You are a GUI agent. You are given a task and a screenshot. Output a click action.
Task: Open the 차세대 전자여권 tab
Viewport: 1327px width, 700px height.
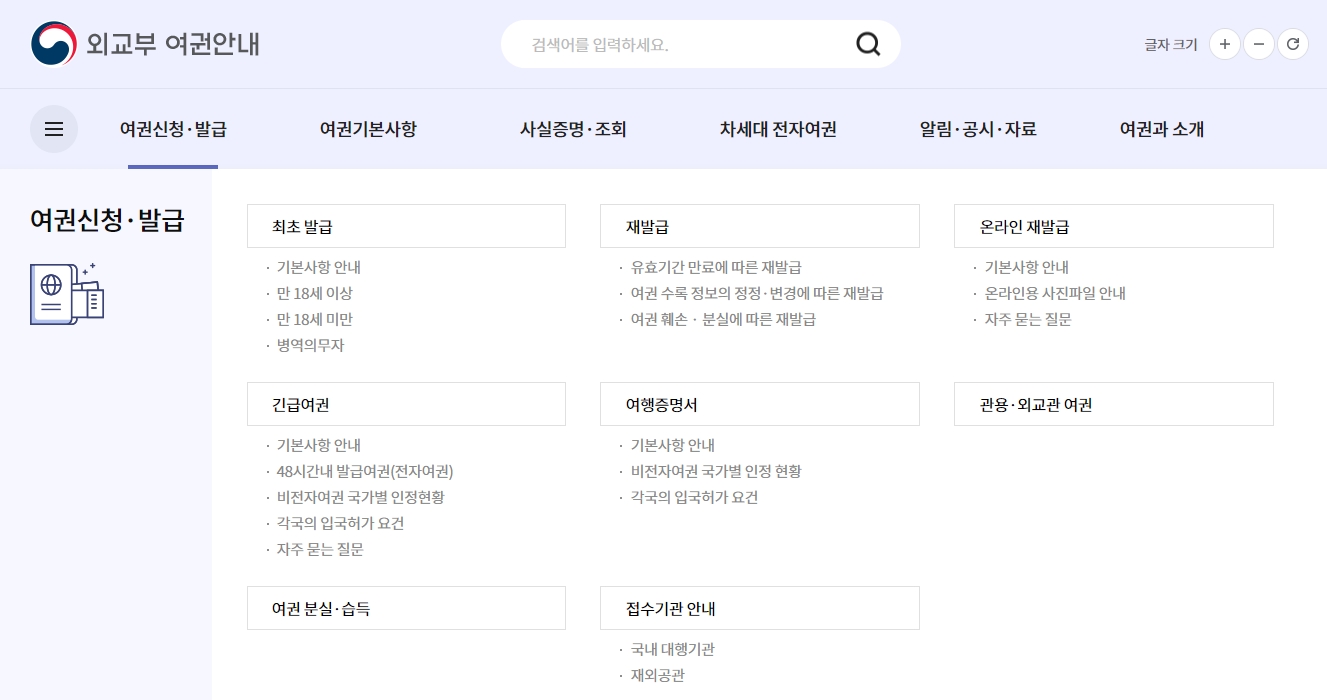(778, 128)
